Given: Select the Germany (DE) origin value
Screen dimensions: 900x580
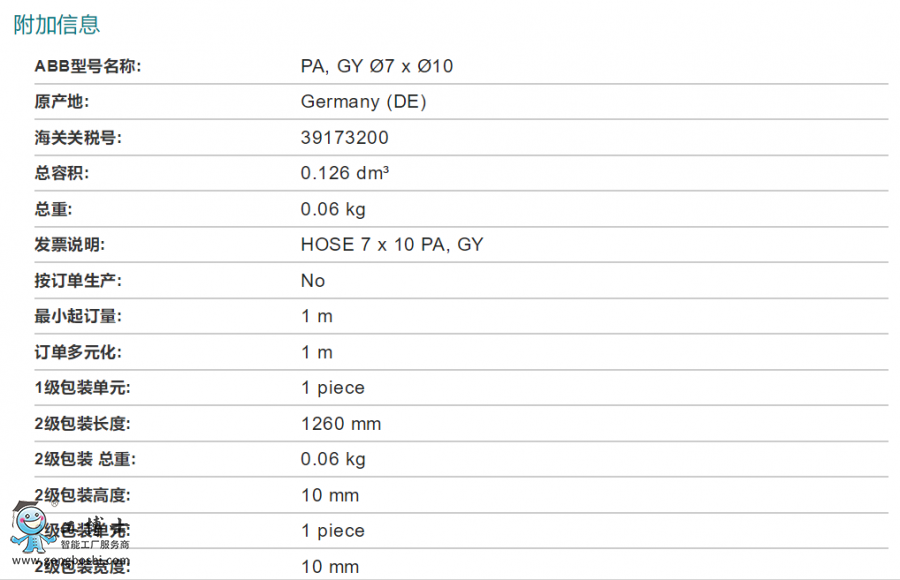Looking at the screenshot, I should (x=363, y=102).
